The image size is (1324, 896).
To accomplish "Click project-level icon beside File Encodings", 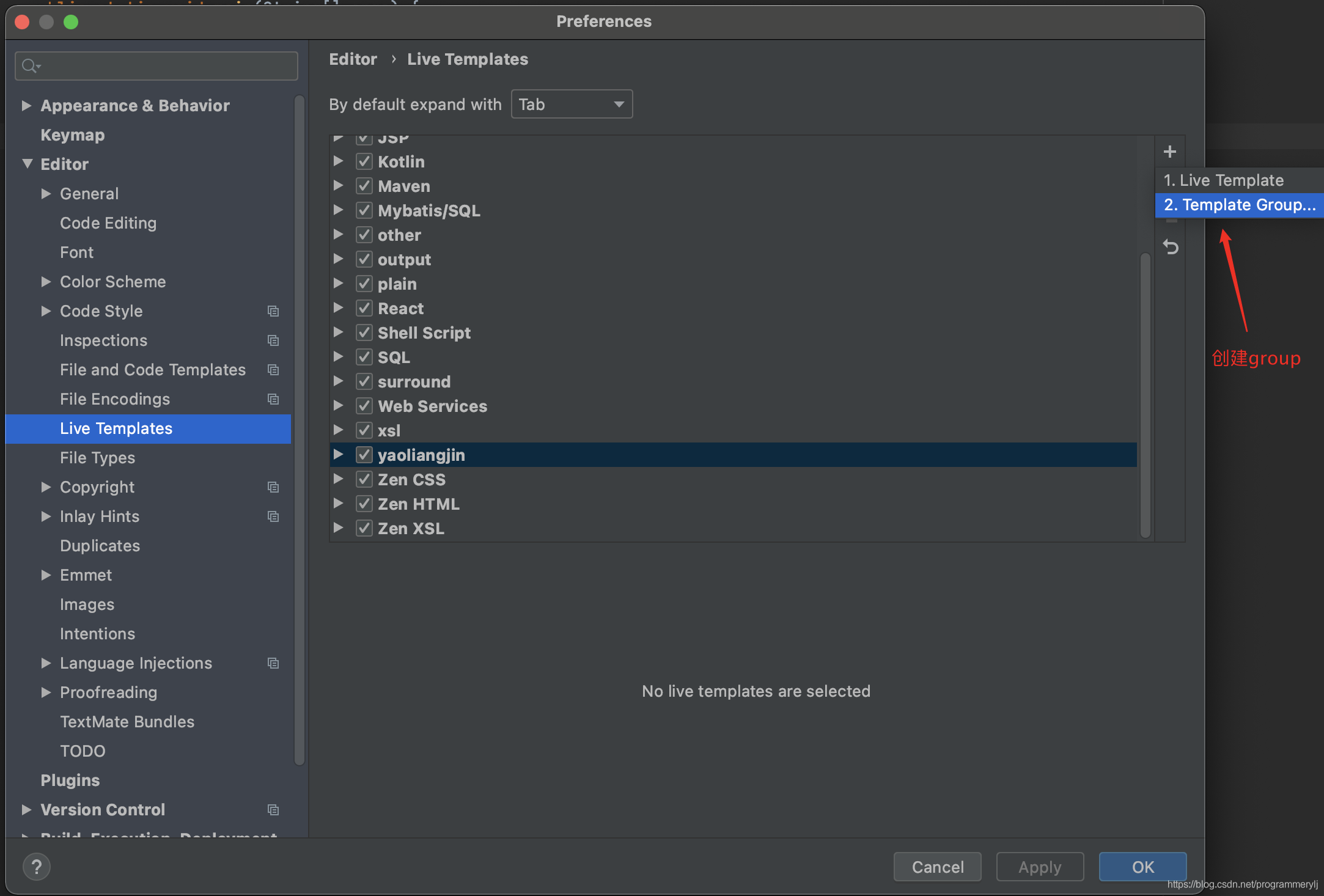I will (273, 399).
